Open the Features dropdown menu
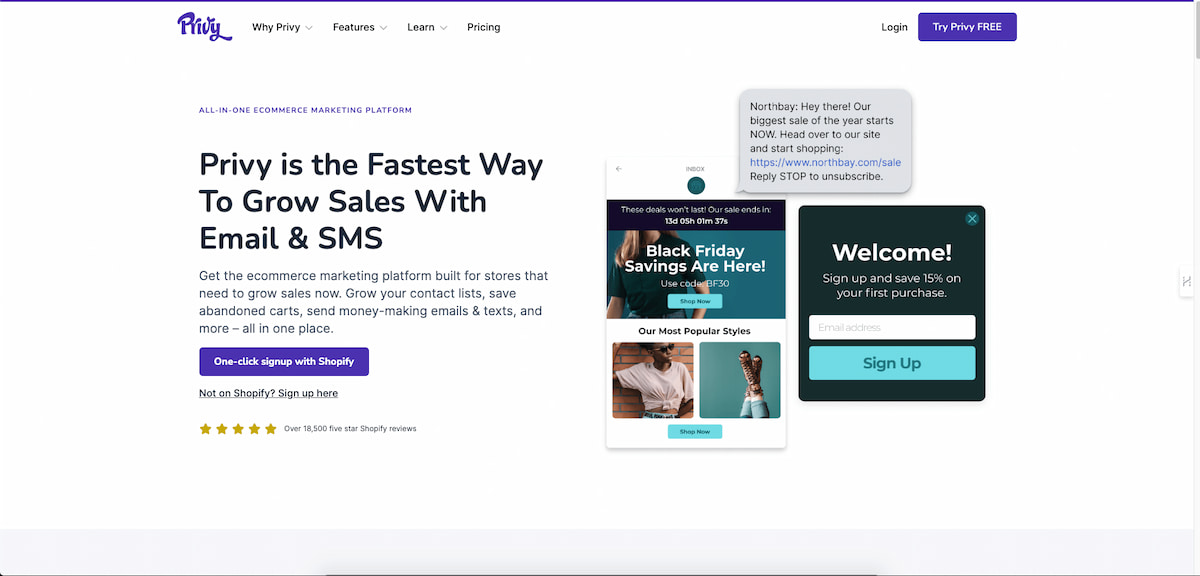Viewport: 1200px width, 576px height. (x=360, y=27)
